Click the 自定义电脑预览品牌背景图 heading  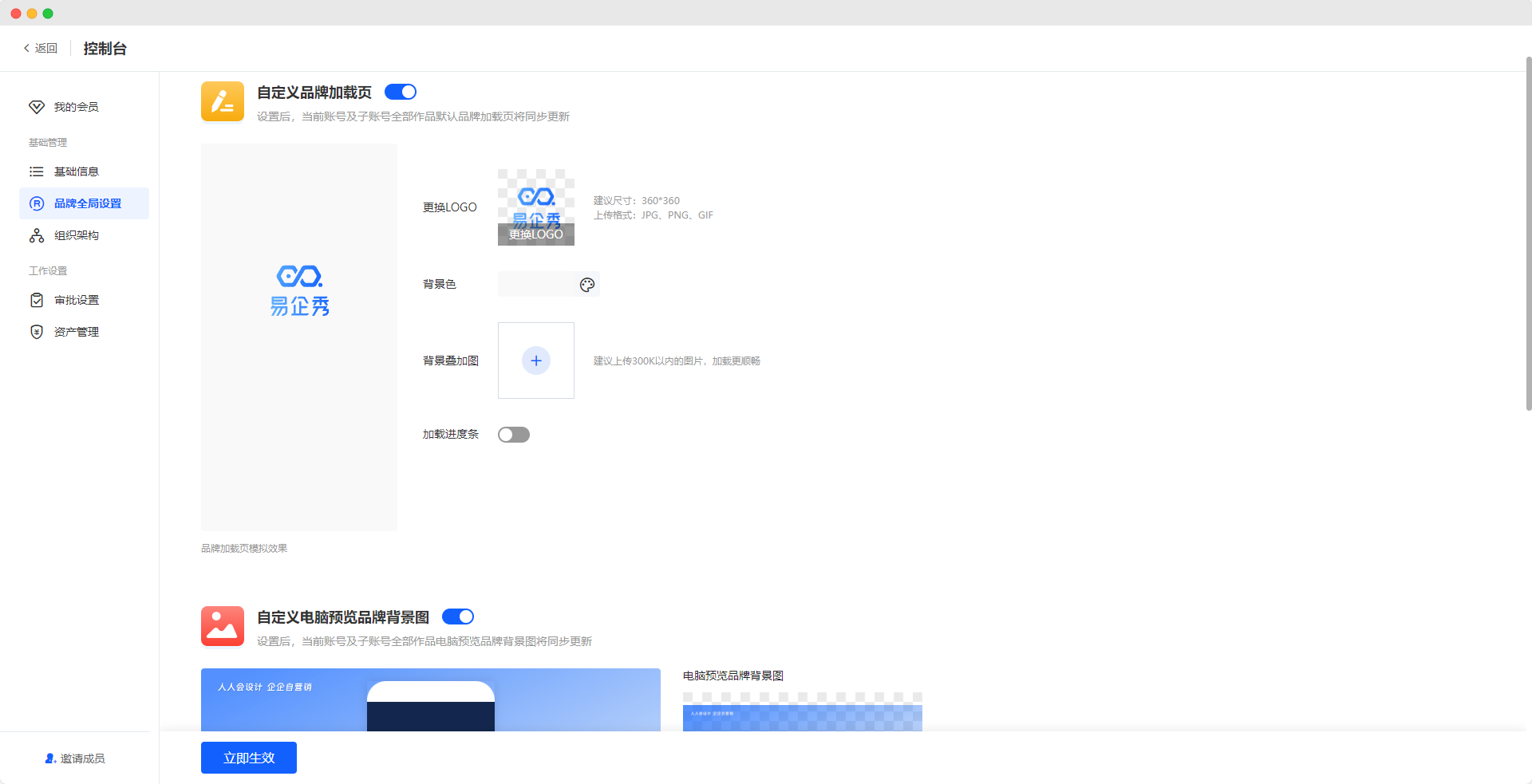coord(343,617)
